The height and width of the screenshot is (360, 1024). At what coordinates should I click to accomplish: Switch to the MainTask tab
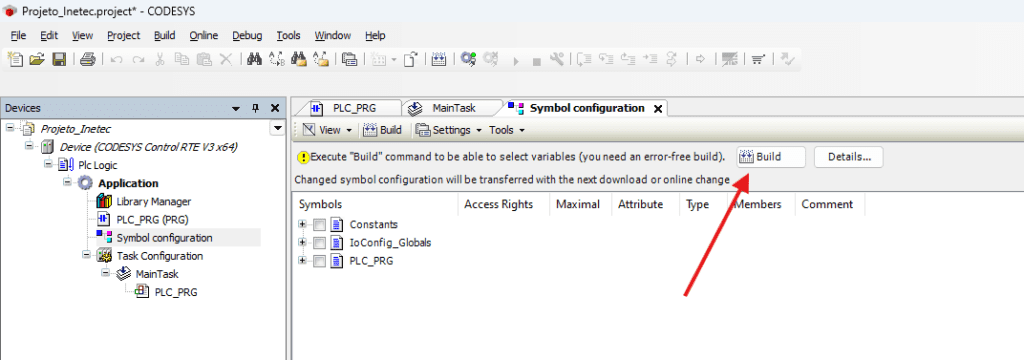click(446, 108)
